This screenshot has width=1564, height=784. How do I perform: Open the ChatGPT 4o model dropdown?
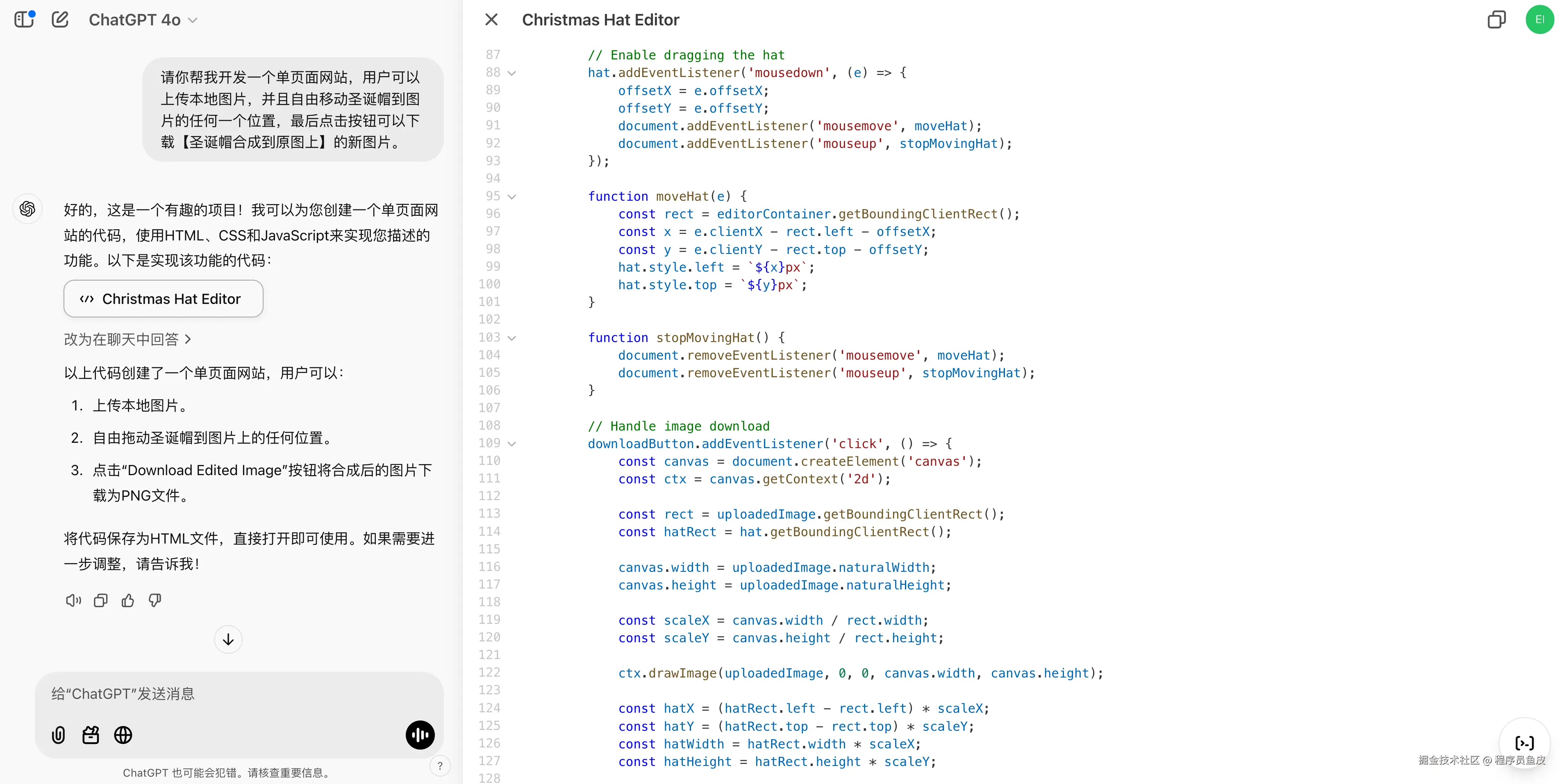143,20
